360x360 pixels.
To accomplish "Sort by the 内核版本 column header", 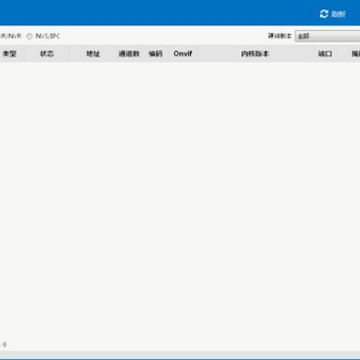I will tap(255, 54).
